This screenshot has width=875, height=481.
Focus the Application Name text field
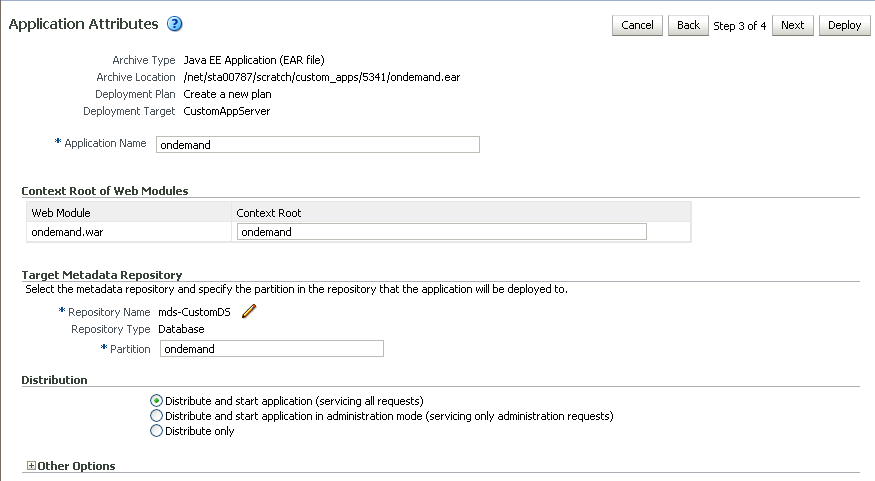(x=317, y=144)
